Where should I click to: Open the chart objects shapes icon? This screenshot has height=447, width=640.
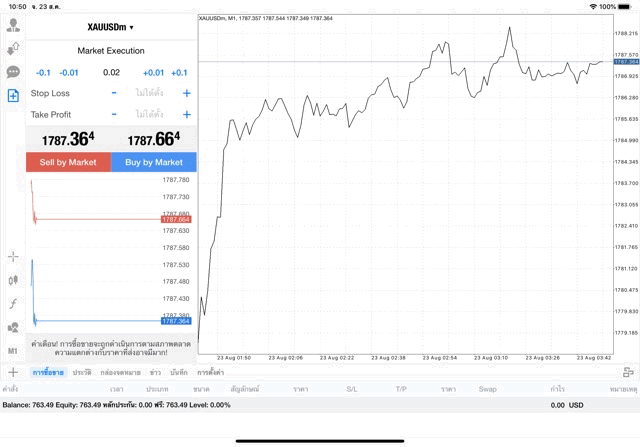pyautogui.click(x=14, y=328)
